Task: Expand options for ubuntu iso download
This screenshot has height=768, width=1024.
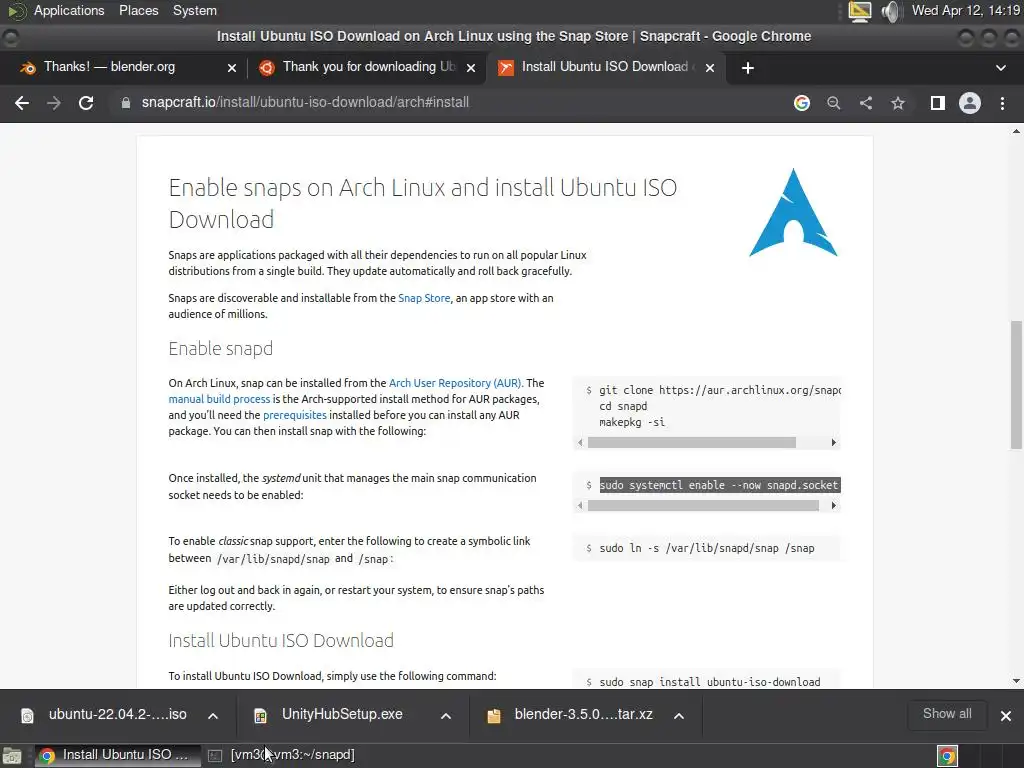Action: pos(213,716)
